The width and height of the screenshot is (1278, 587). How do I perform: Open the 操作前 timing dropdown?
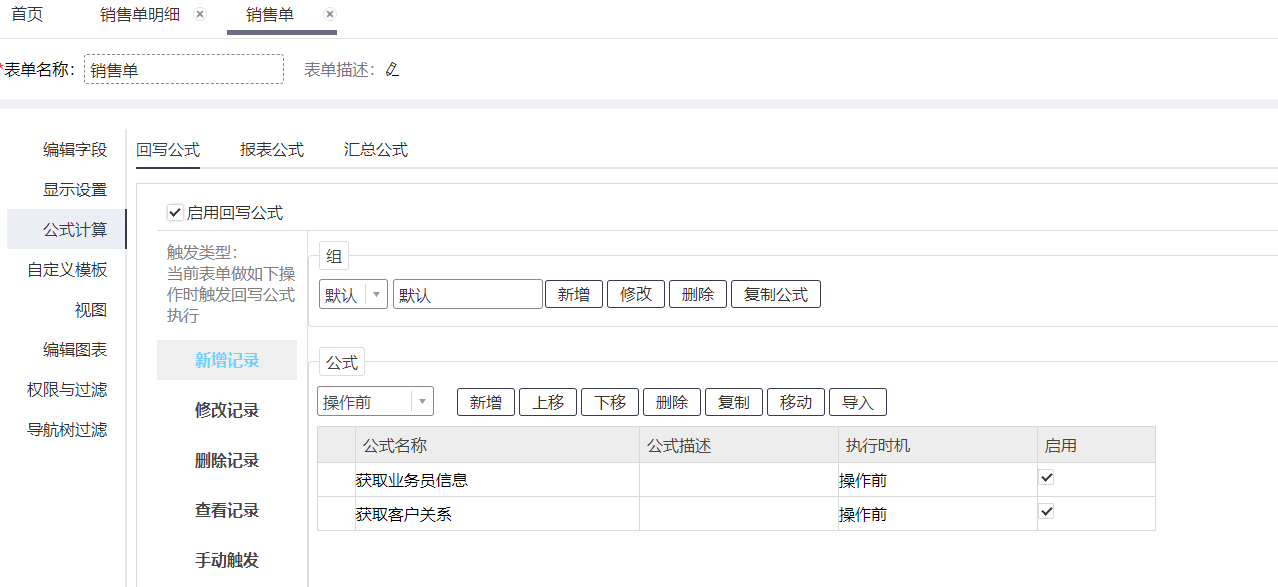[x=376, y=402]
